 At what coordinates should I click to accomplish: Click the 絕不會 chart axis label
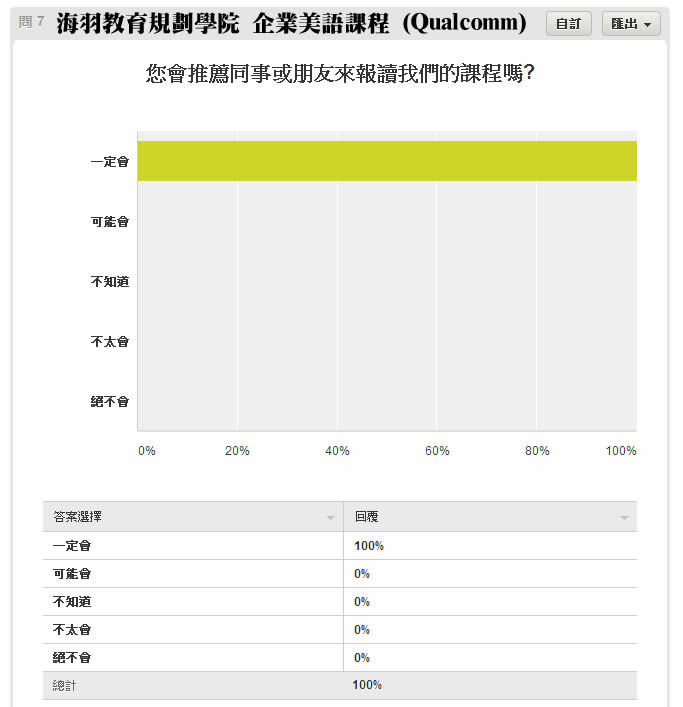point(110,401)
